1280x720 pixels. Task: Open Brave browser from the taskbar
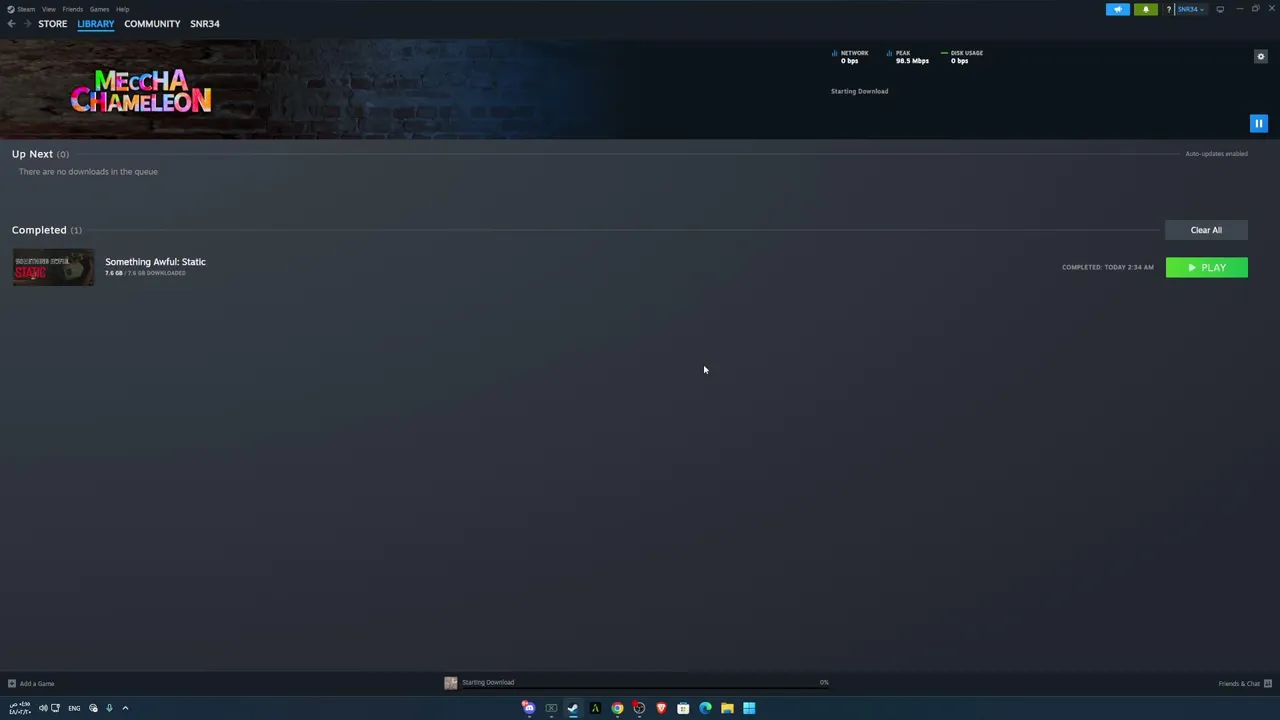(661, 708)
